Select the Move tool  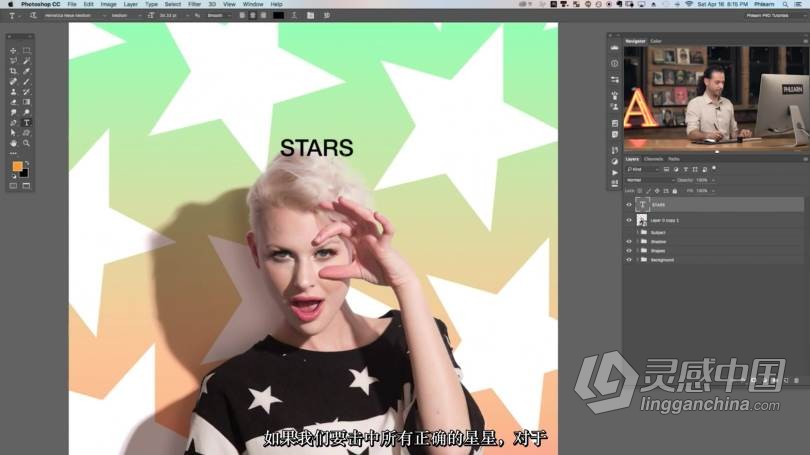coord(13,51)
